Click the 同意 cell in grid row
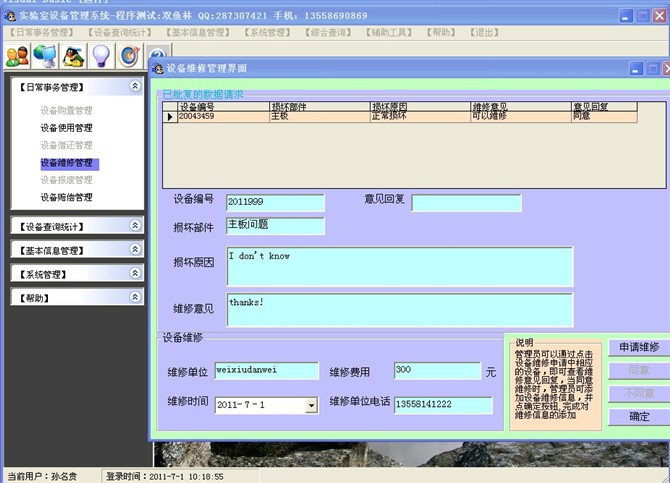 pyautogui.click(x=604, y=117)
